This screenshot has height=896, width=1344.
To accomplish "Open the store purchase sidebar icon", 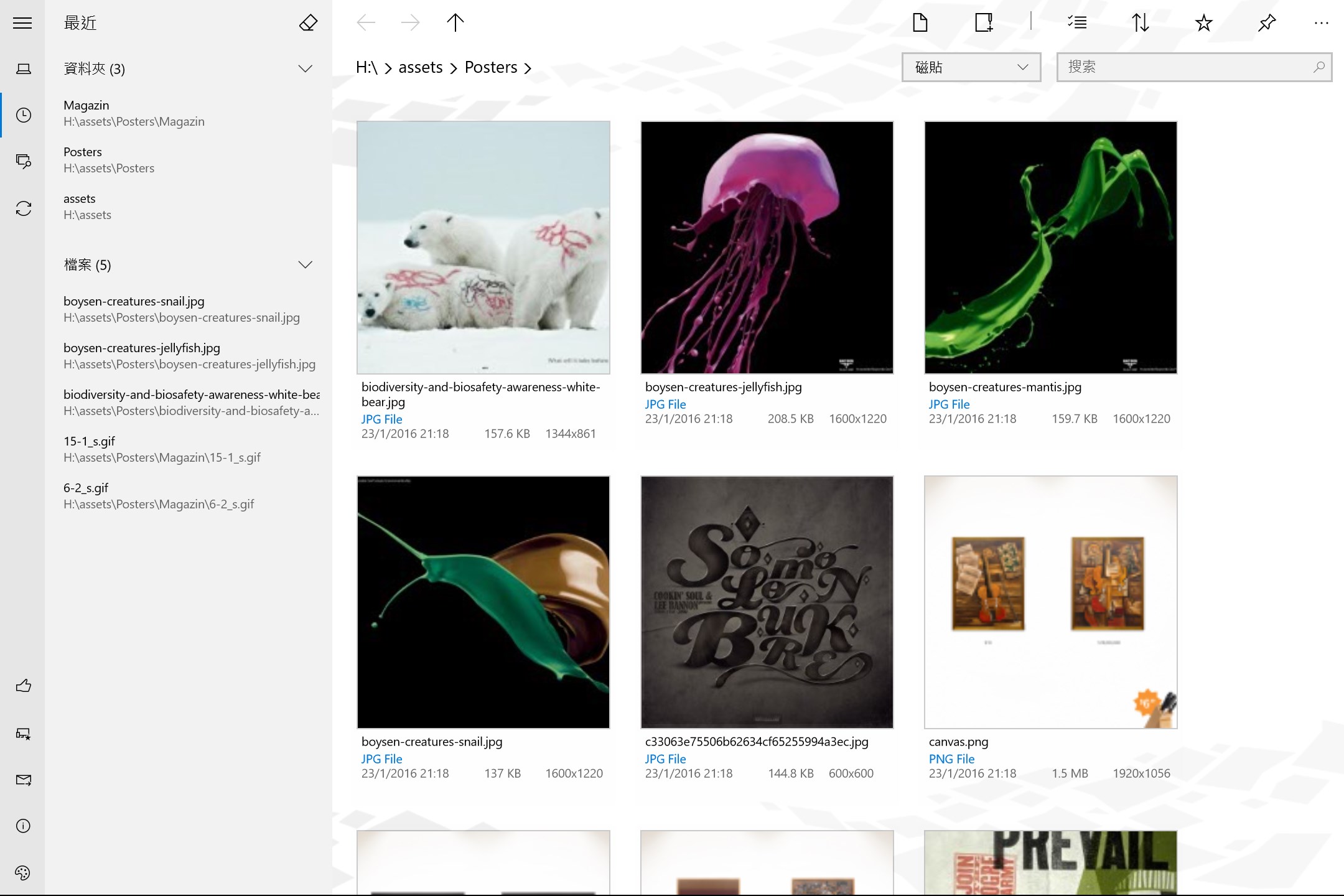I will (23, 733).
